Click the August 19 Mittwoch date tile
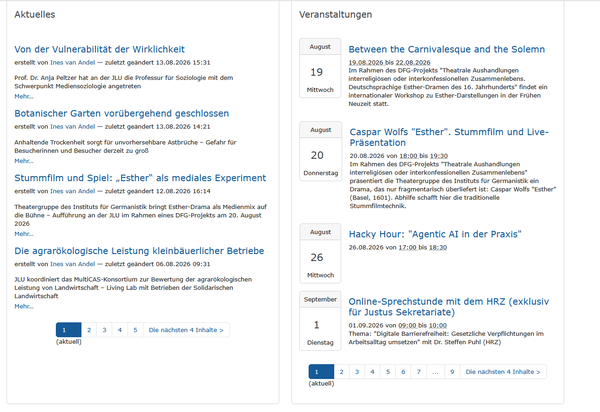The image size is (600, 412). coord(320,68)
